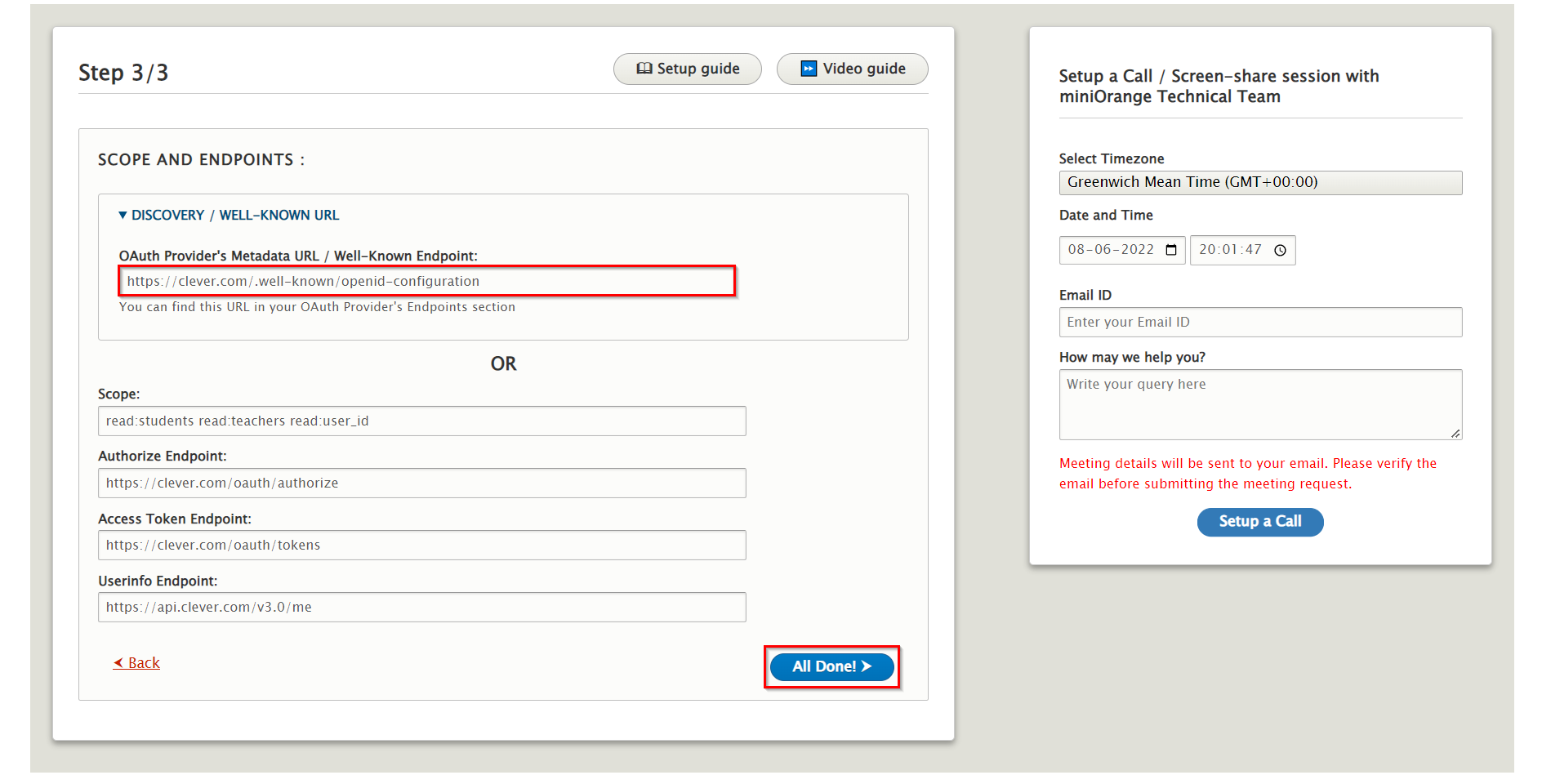
Task: Click the fast-forward icon on Video guide button
Action: [x=809, y=69]
